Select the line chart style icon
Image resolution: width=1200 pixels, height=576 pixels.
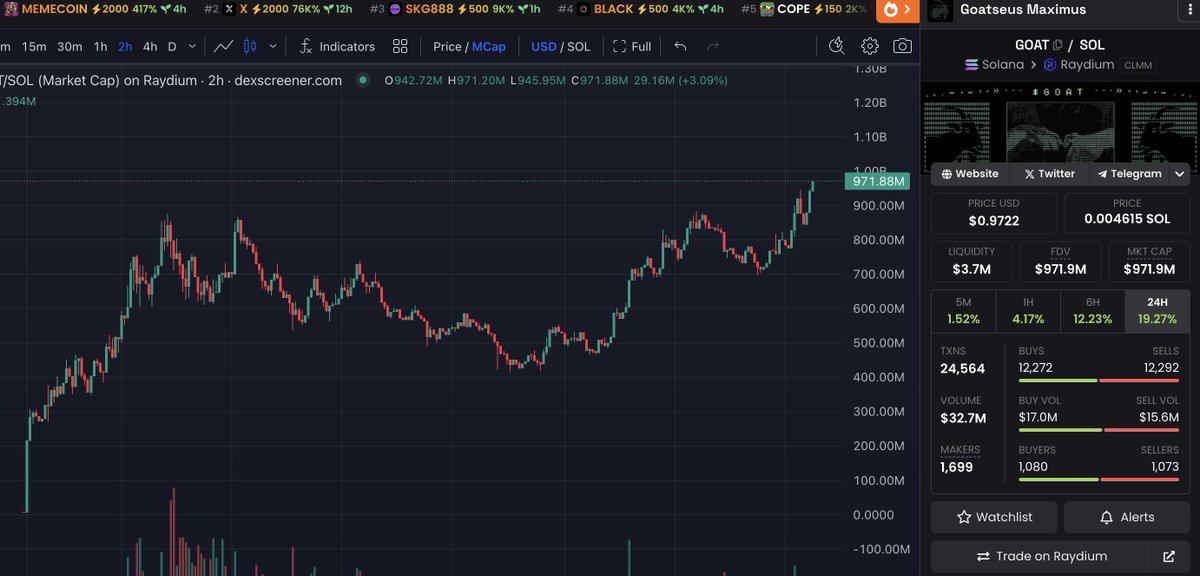click(224, 46)
